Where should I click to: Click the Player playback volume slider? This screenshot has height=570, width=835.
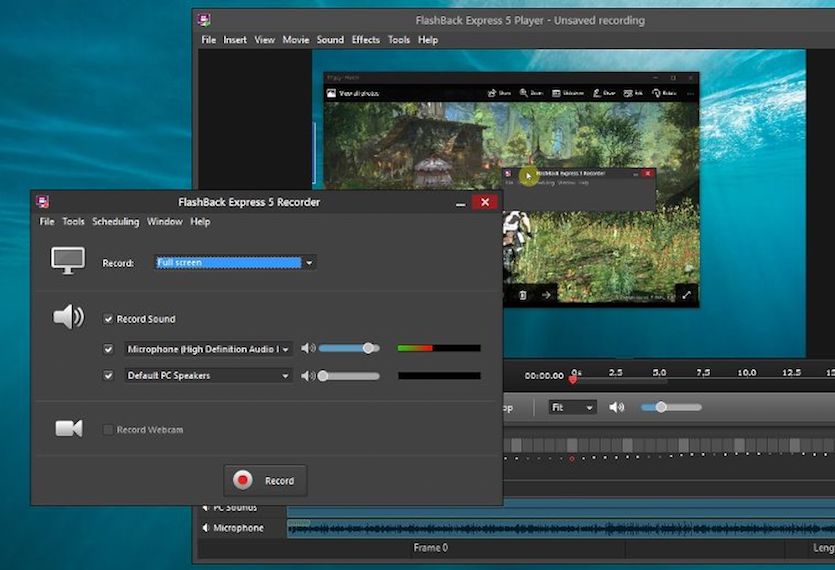click(x=671, y=407)
